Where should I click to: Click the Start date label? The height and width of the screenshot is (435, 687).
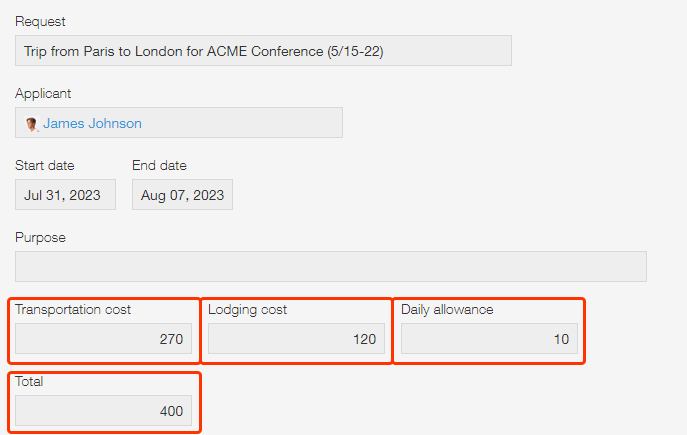click(x=44, y=165)
